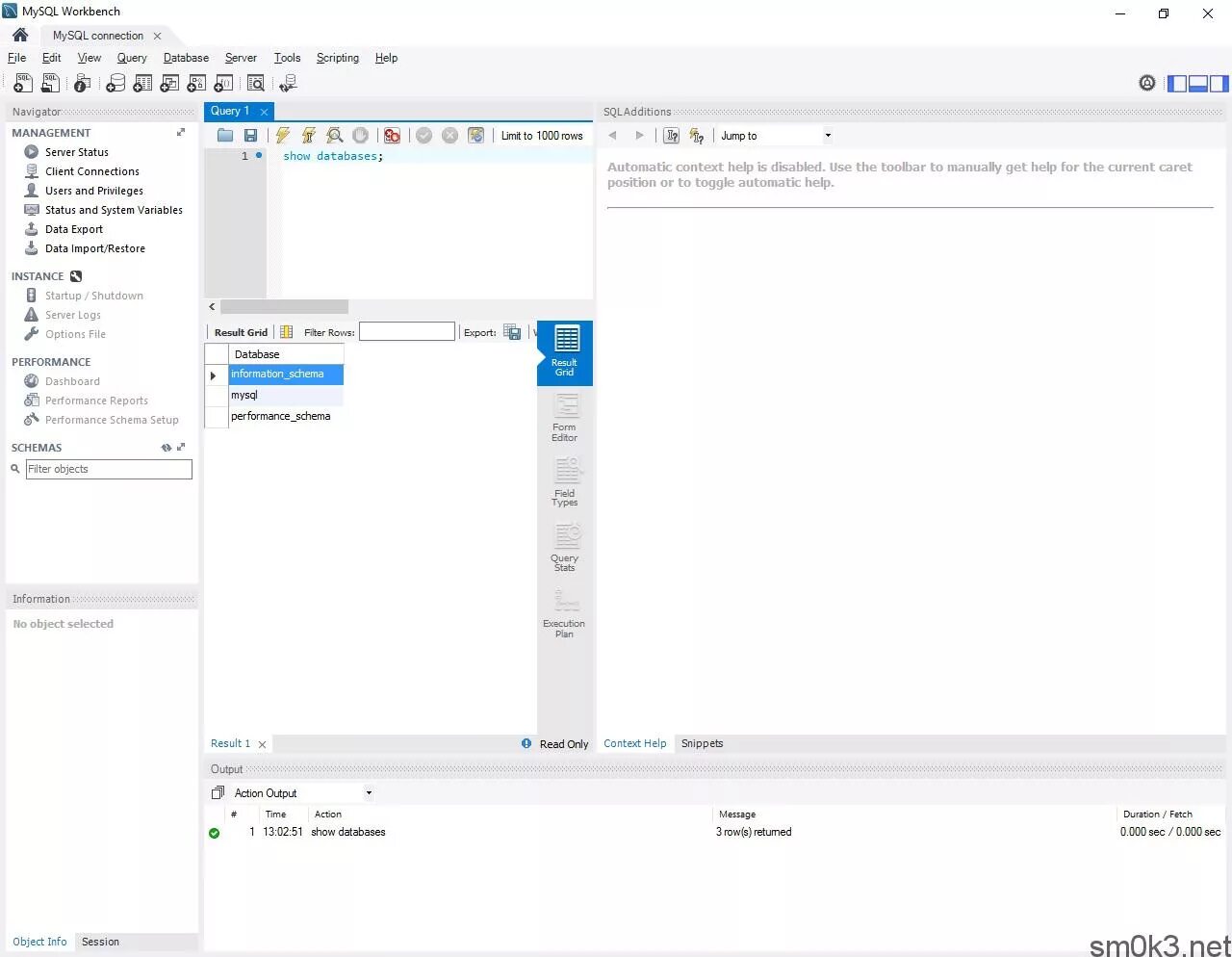This screenshot has width=1232, height=957.
Task: Open the Form Editor panel
Action: [564, 417]
